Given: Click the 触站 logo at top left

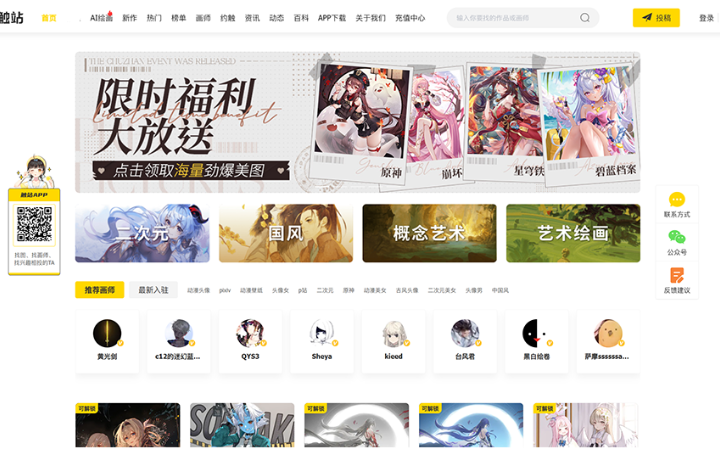Looking at the screenshot, I should coord(12,18).
